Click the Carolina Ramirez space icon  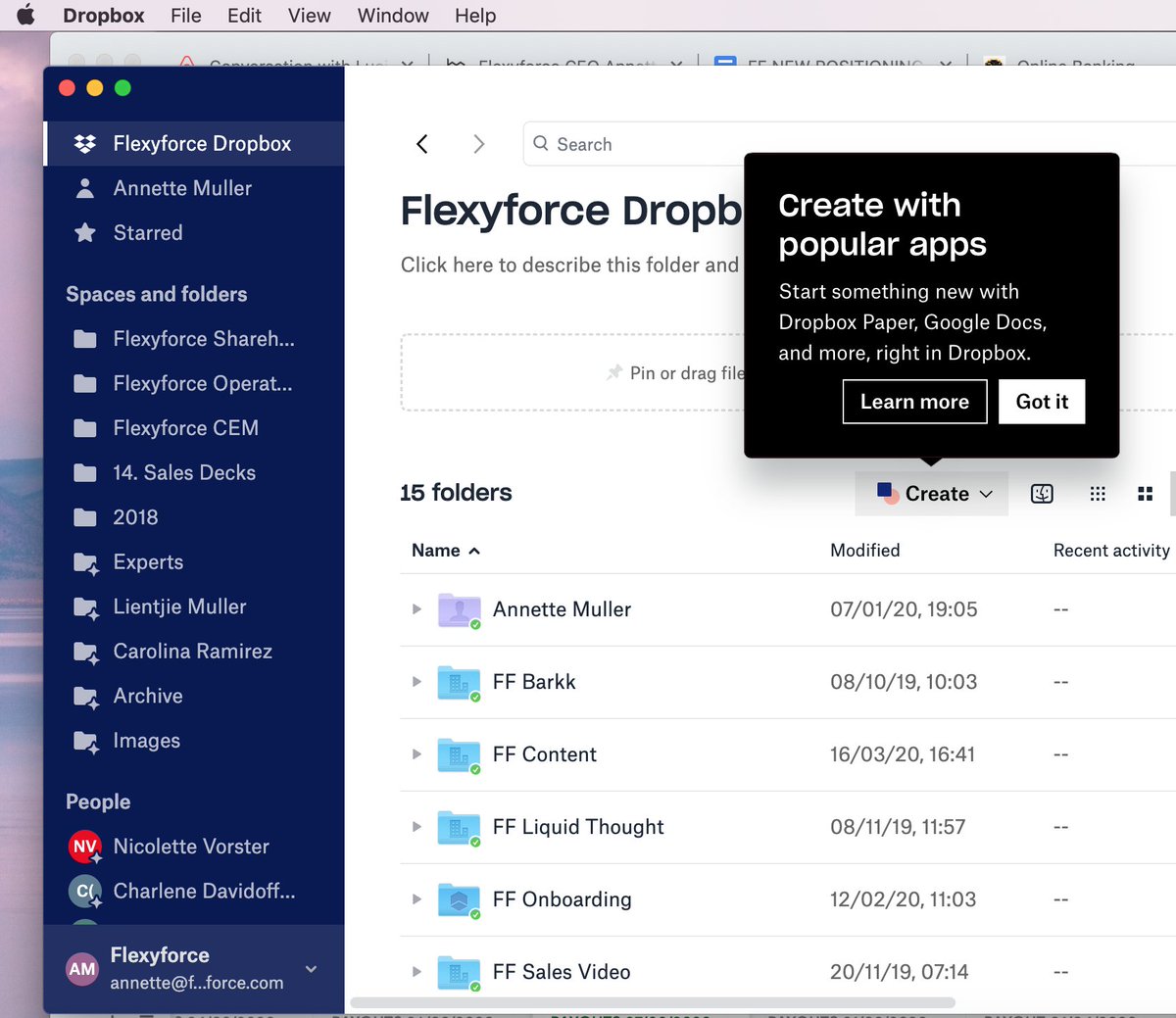(x=86, y=652)
